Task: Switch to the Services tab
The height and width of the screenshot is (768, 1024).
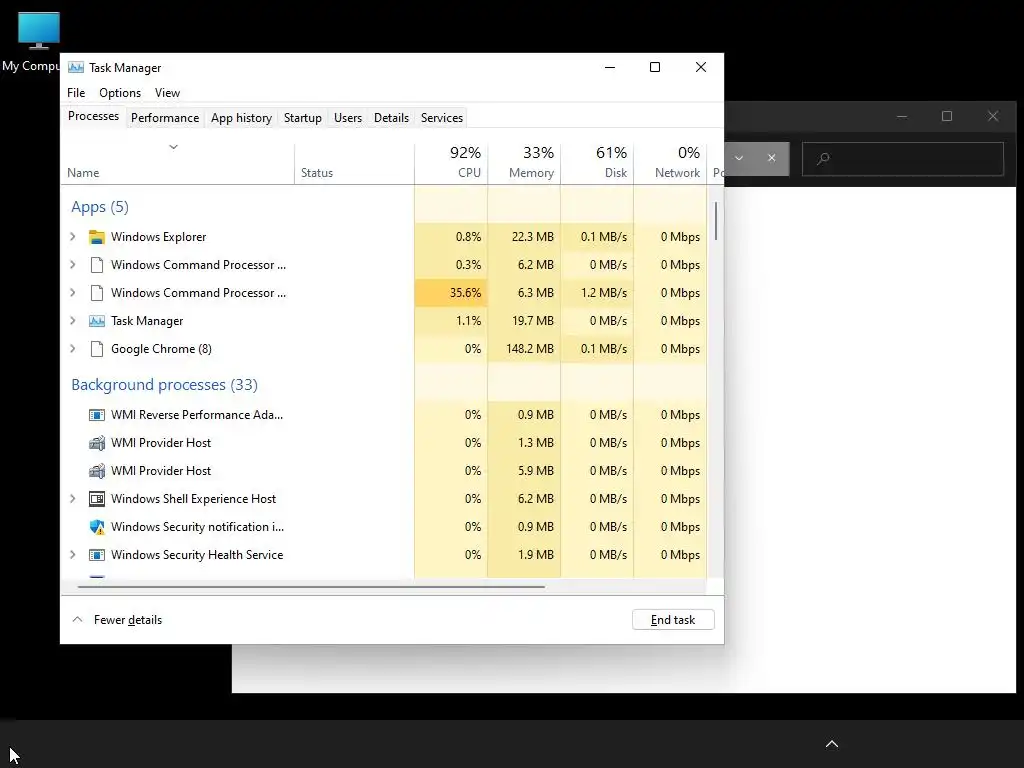Action: click(x=441, y=118)
